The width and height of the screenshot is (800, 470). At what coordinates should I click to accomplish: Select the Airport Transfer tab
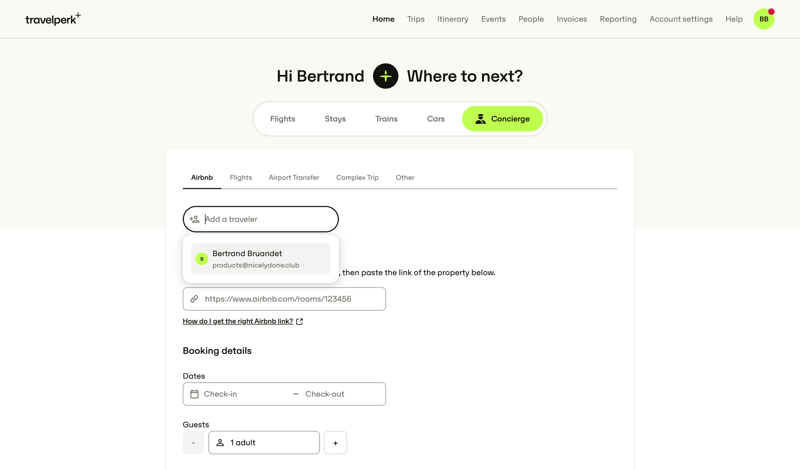(x=294, y=178)
